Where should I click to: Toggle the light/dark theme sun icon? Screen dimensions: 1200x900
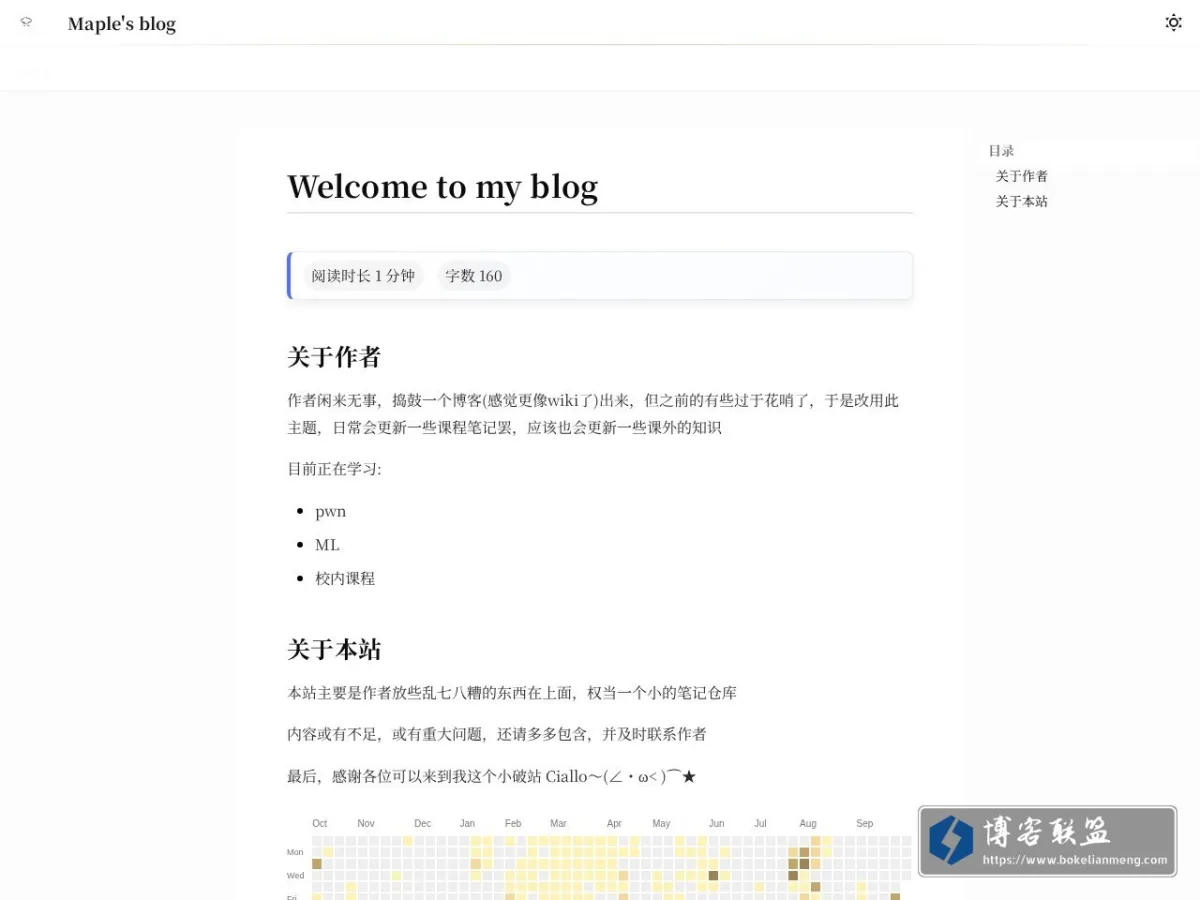[1173, 23]
